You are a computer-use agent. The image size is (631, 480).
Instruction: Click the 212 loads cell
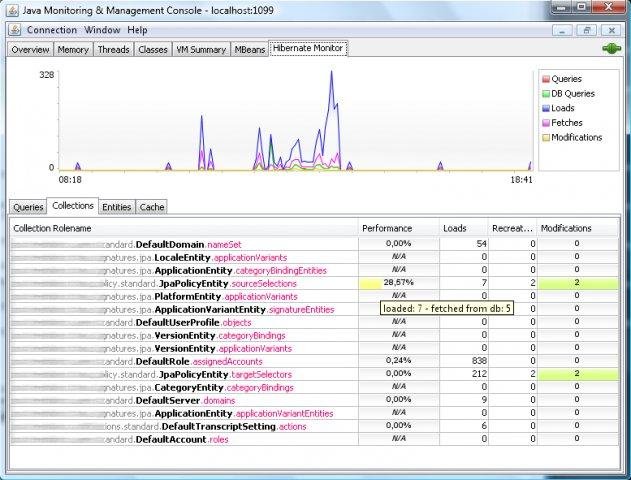coord(464,374)
